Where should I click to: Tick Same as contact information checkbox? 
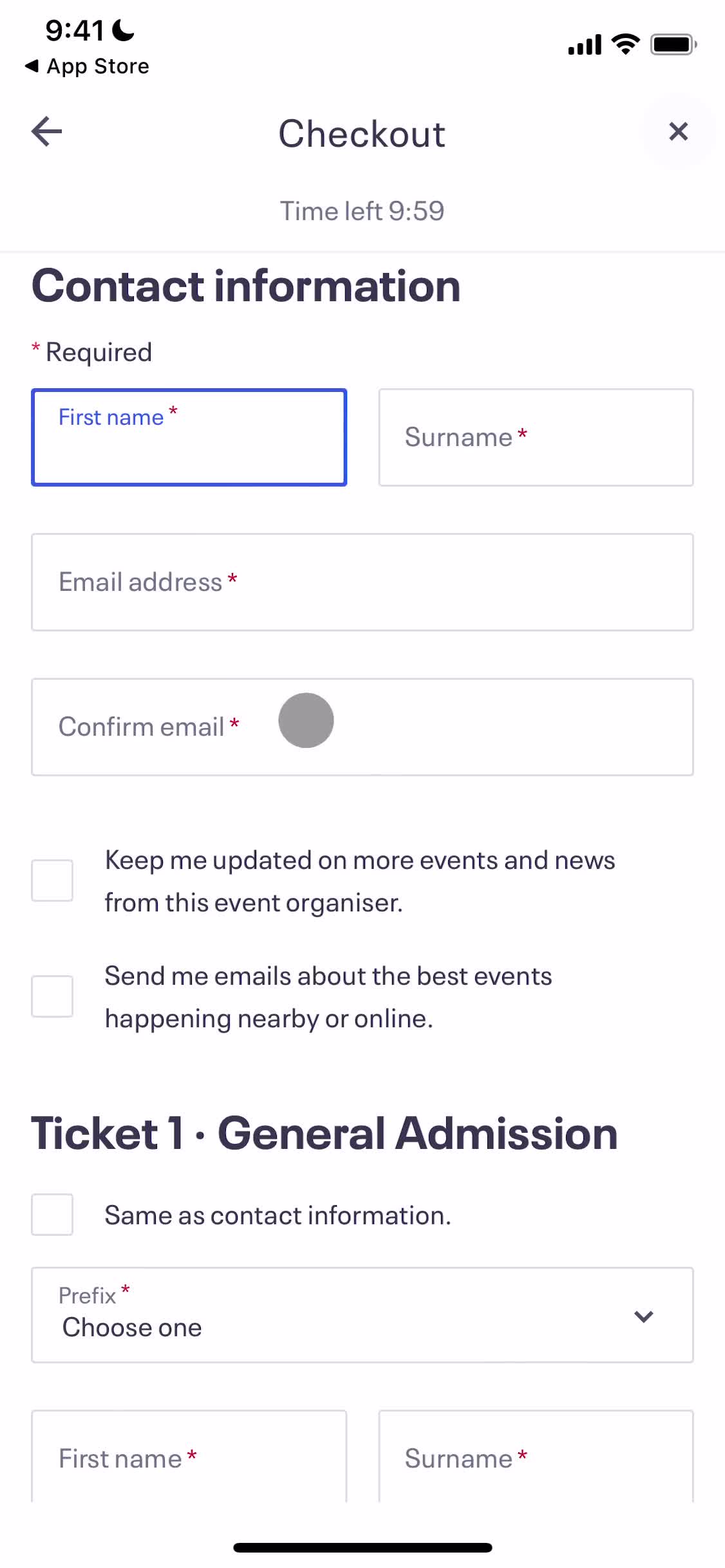pyautogui.click(x=52, y=1215)
